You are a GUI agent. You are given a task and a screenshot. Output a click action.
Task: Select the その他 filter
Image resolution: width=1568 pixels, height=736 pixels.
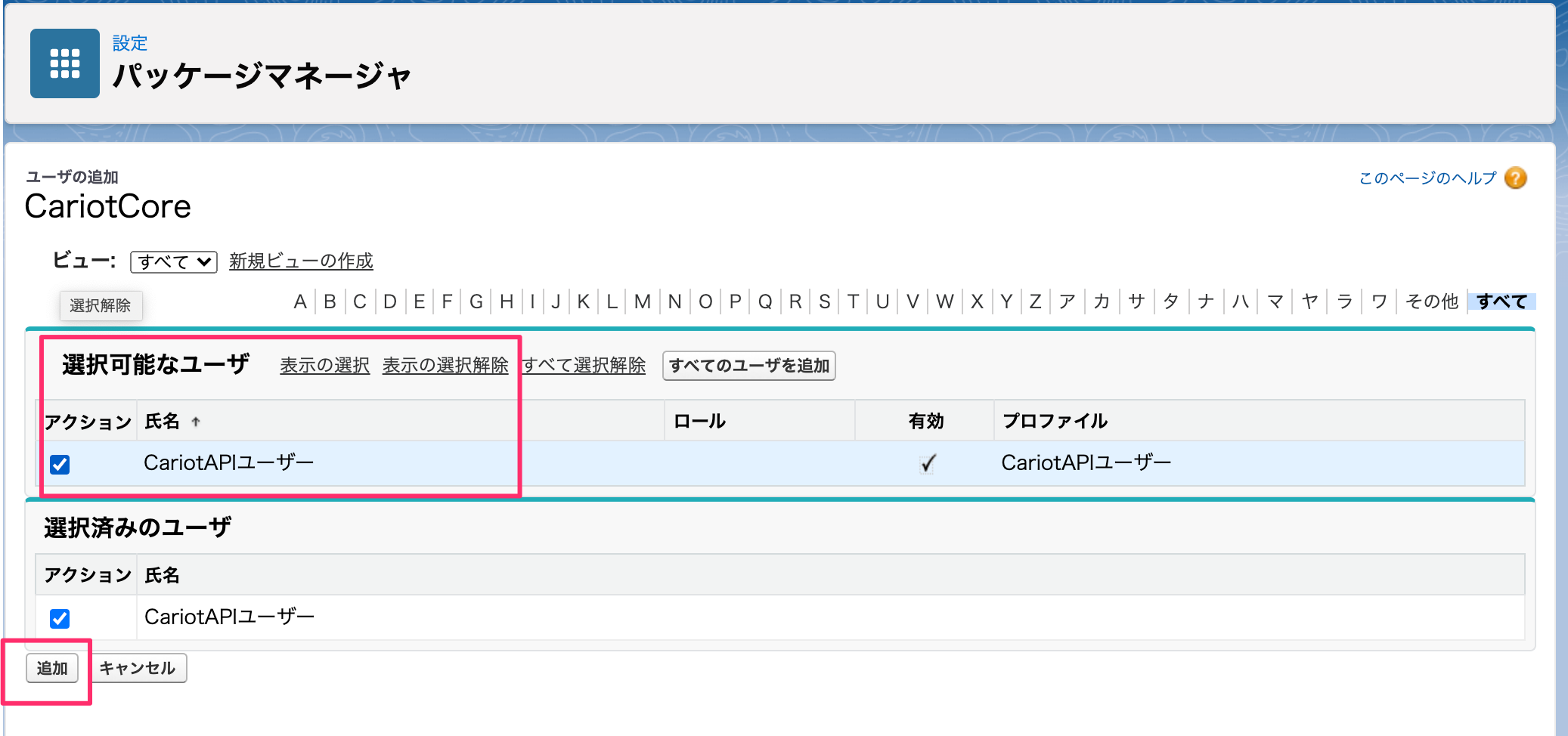coord(1431,302)
